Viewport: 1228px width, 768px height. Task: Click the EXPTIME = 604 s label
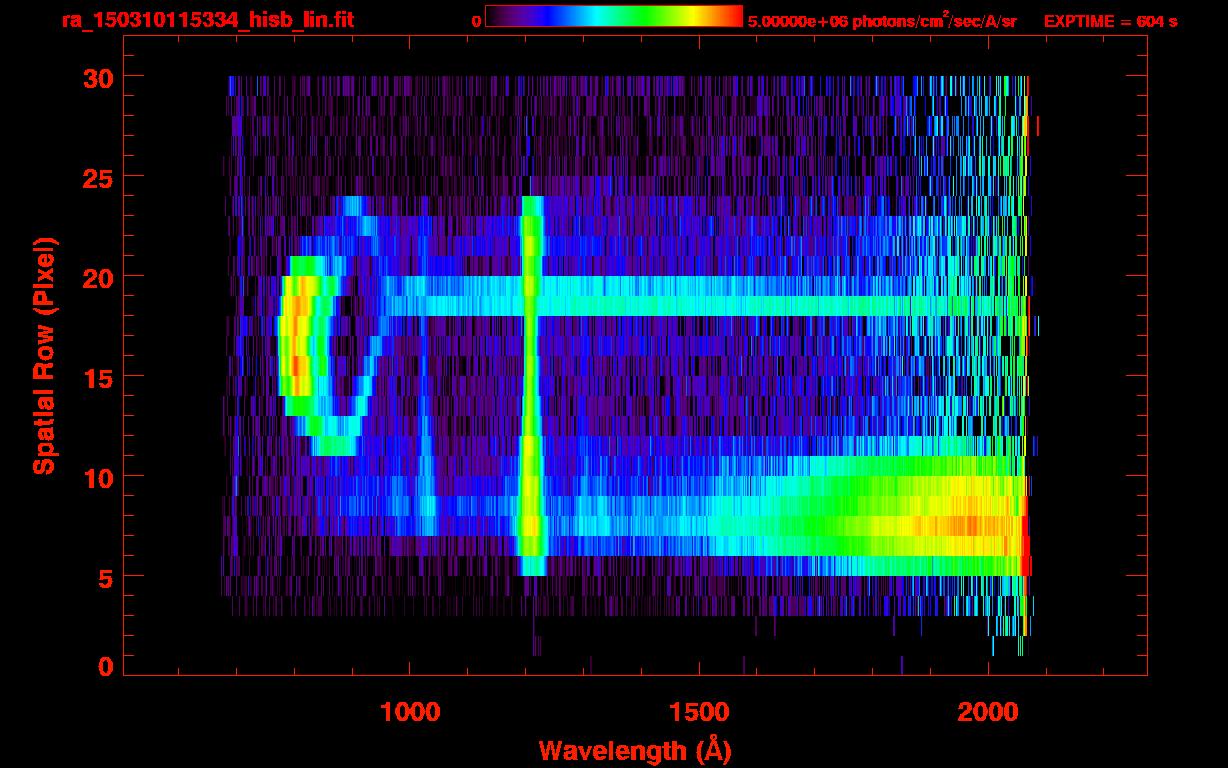[1110, 21]
